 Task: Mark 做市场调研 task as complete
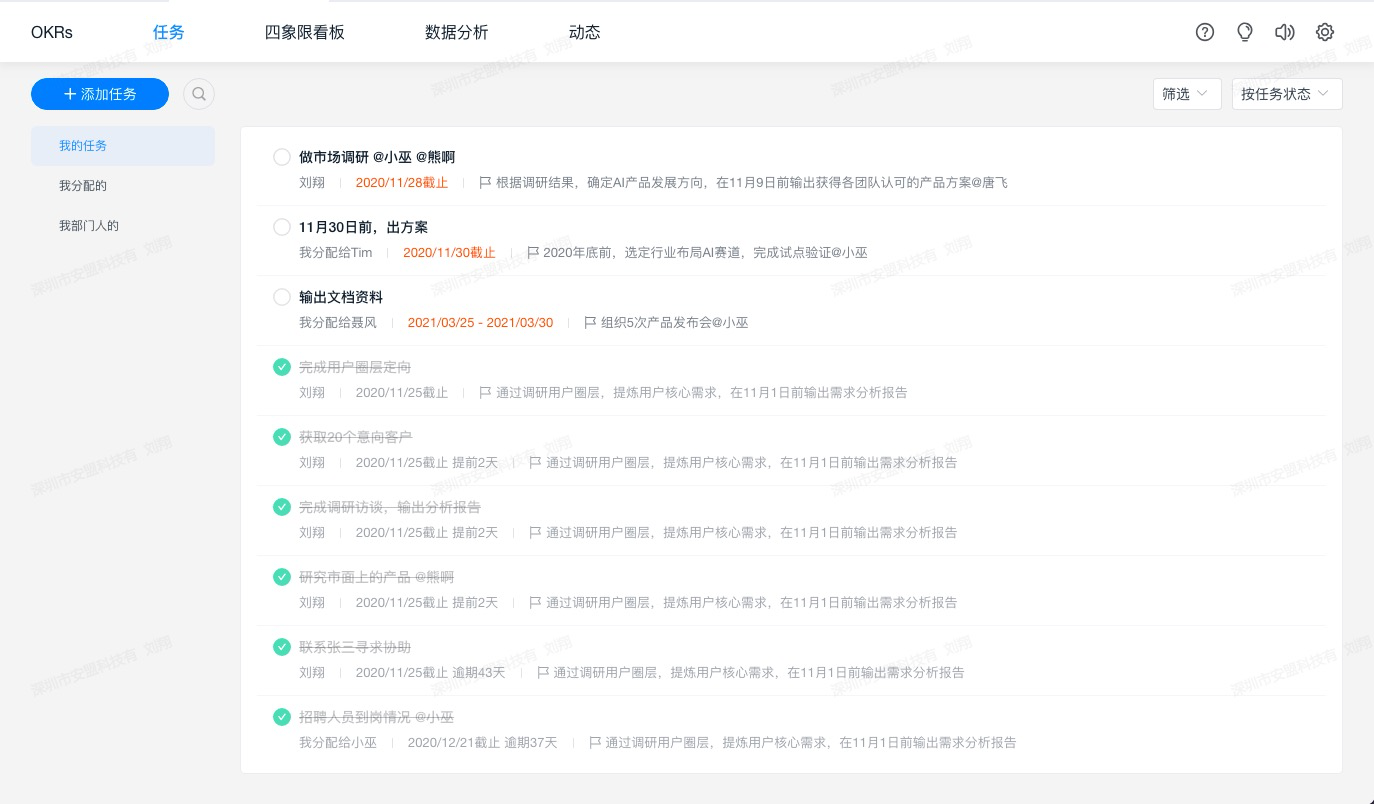tap(282, 157)
